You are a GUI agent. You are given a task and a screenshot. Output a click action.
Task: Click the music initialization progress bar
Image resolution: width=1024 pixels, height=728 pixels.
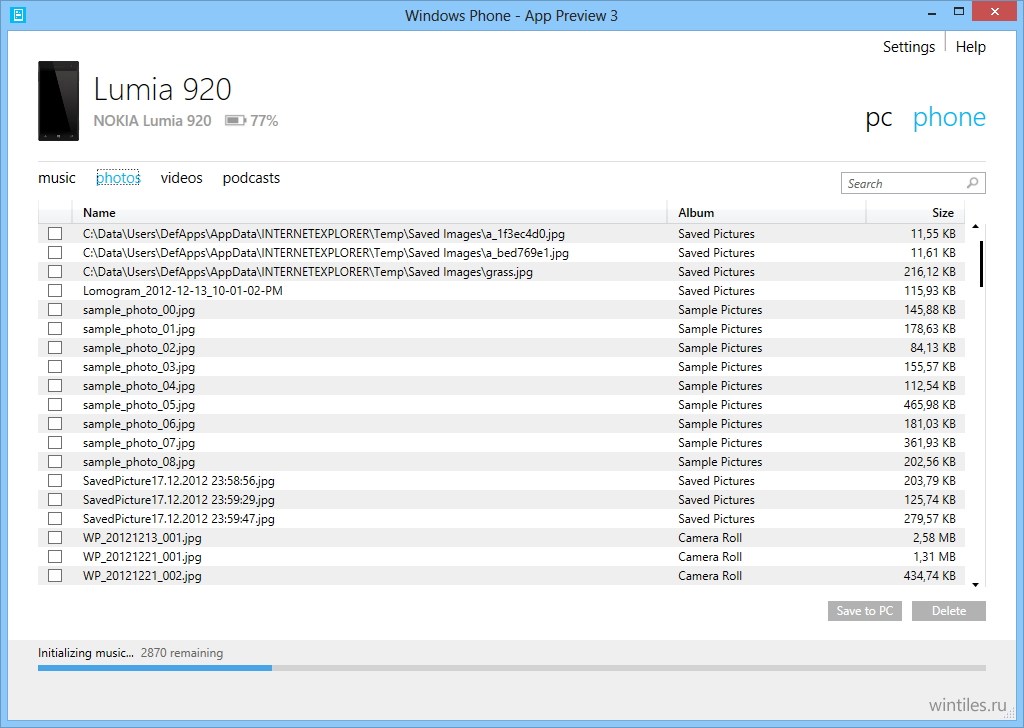click(x=512, y=668)
